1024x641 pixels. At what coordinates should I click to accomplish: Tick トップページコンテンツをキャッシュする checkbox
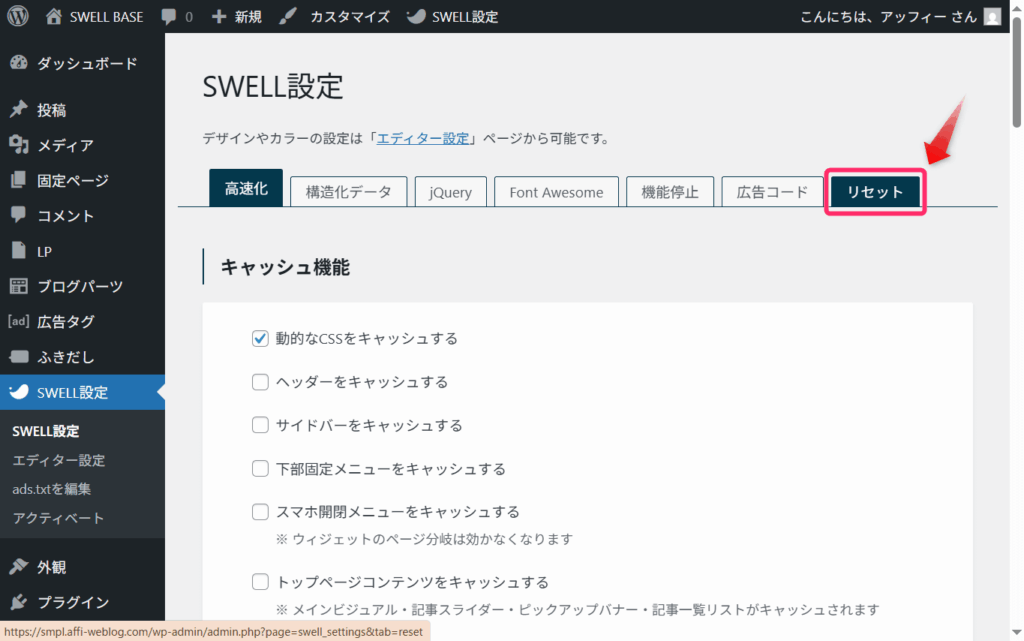[x=260, y=582]
